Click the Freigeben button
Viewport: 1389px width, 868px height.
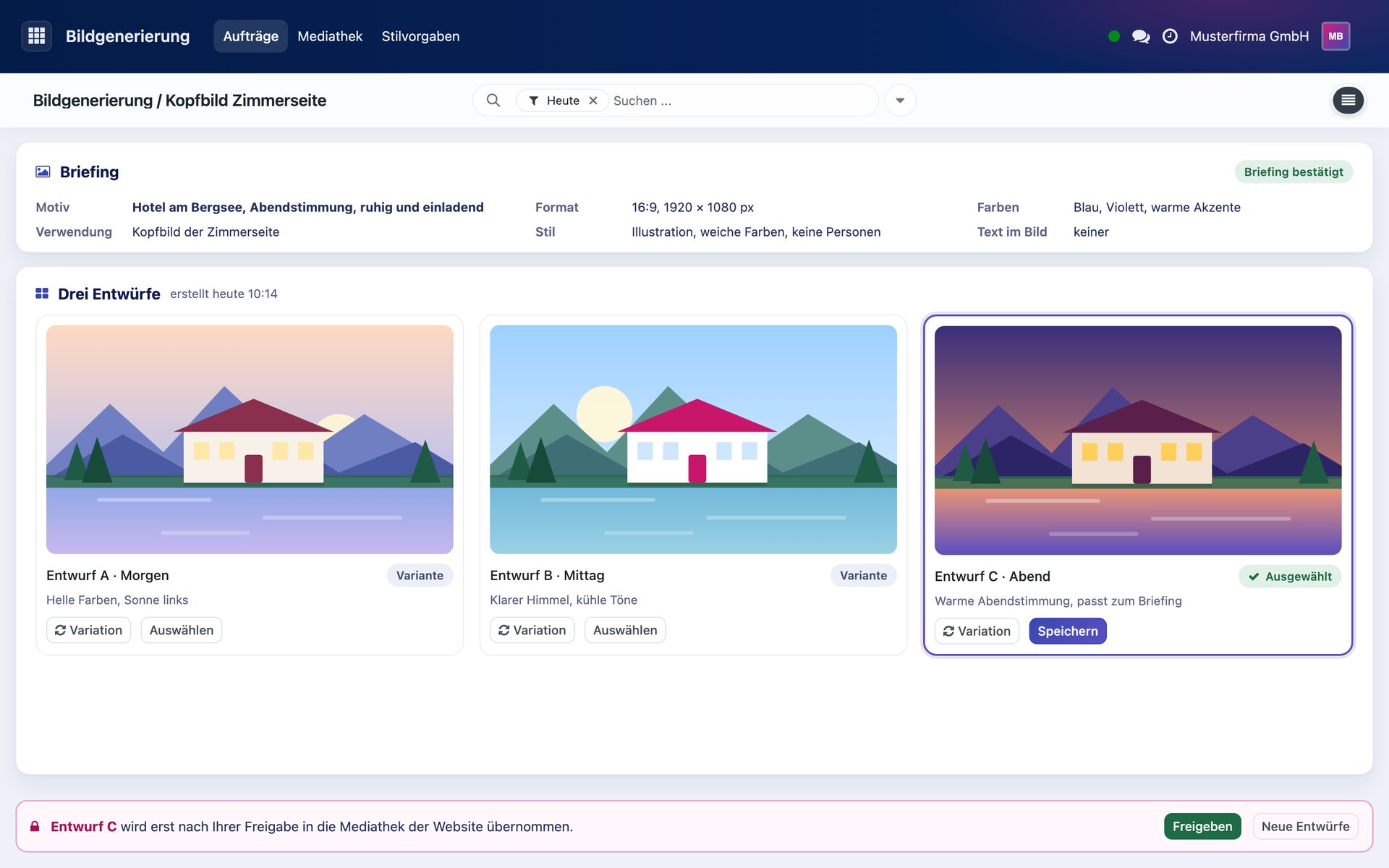point(1202,826)
